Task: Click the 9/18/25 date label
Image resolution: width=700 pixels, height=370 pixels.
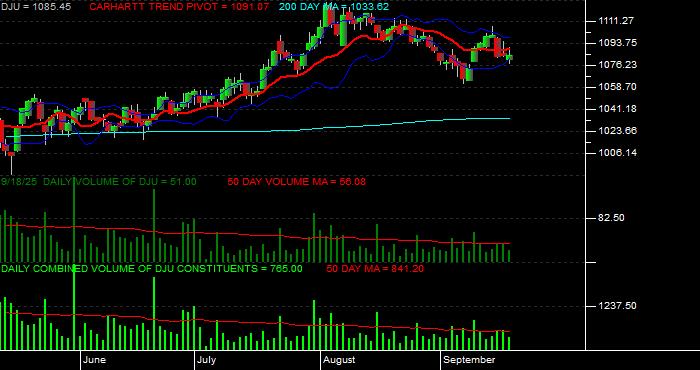Action: pyautogui.click(x=20, y=182)
